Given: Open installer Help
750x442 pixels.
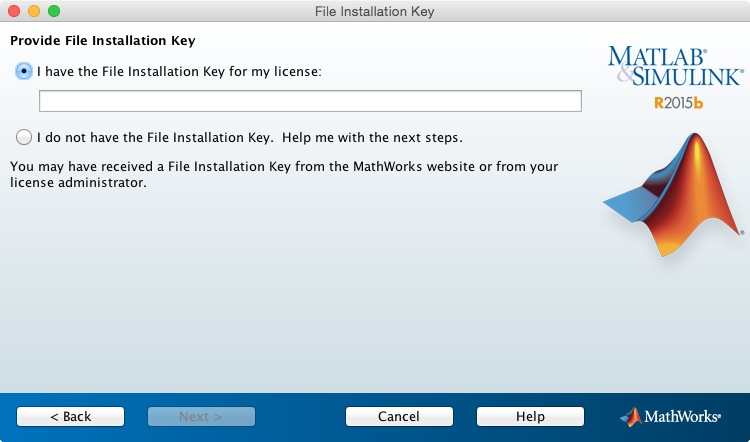Looking at the screenshot, I should (530, 416).
